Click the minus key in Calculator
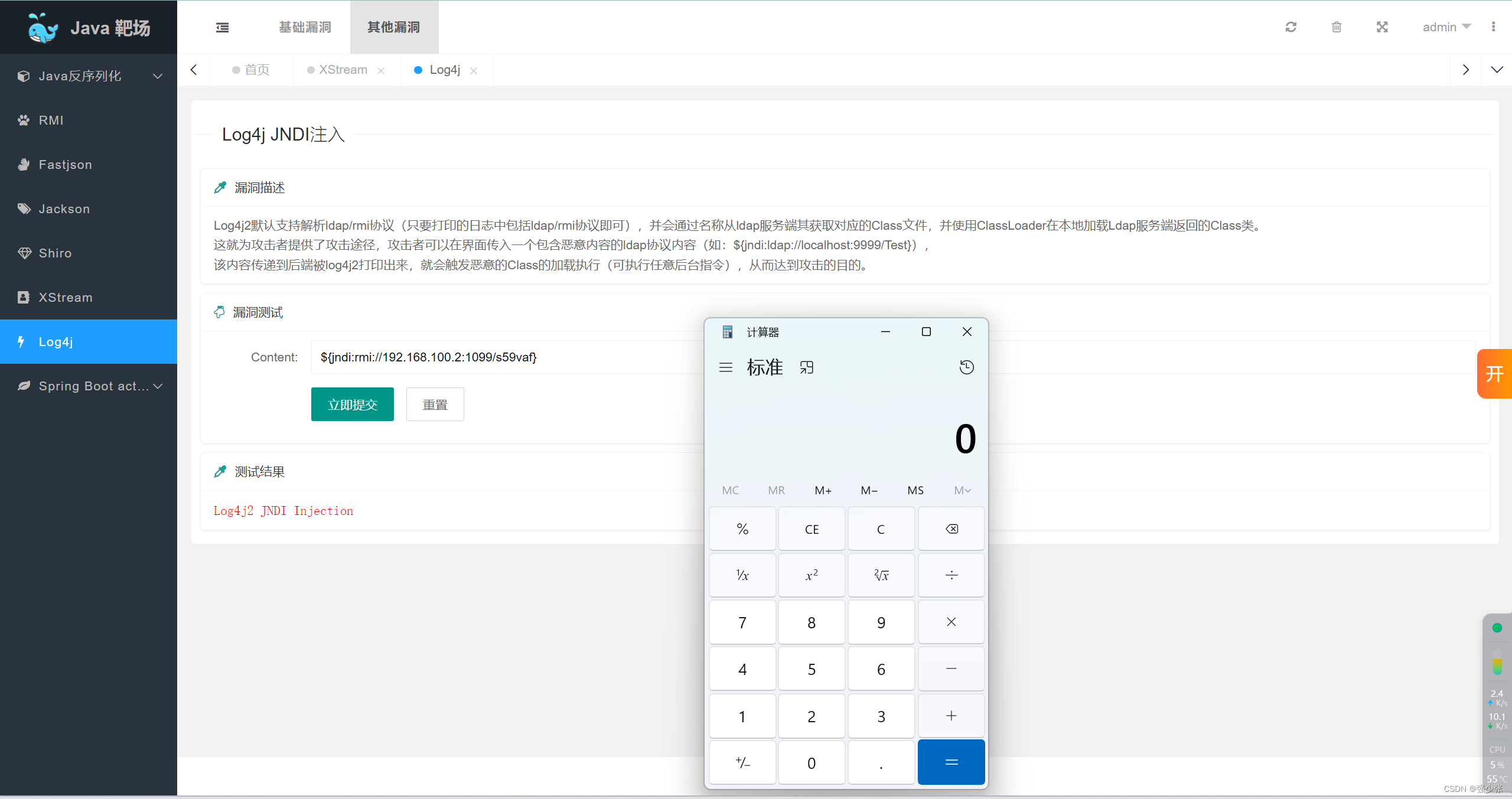The image size is (1512, 799). click(x=951, y=669)
